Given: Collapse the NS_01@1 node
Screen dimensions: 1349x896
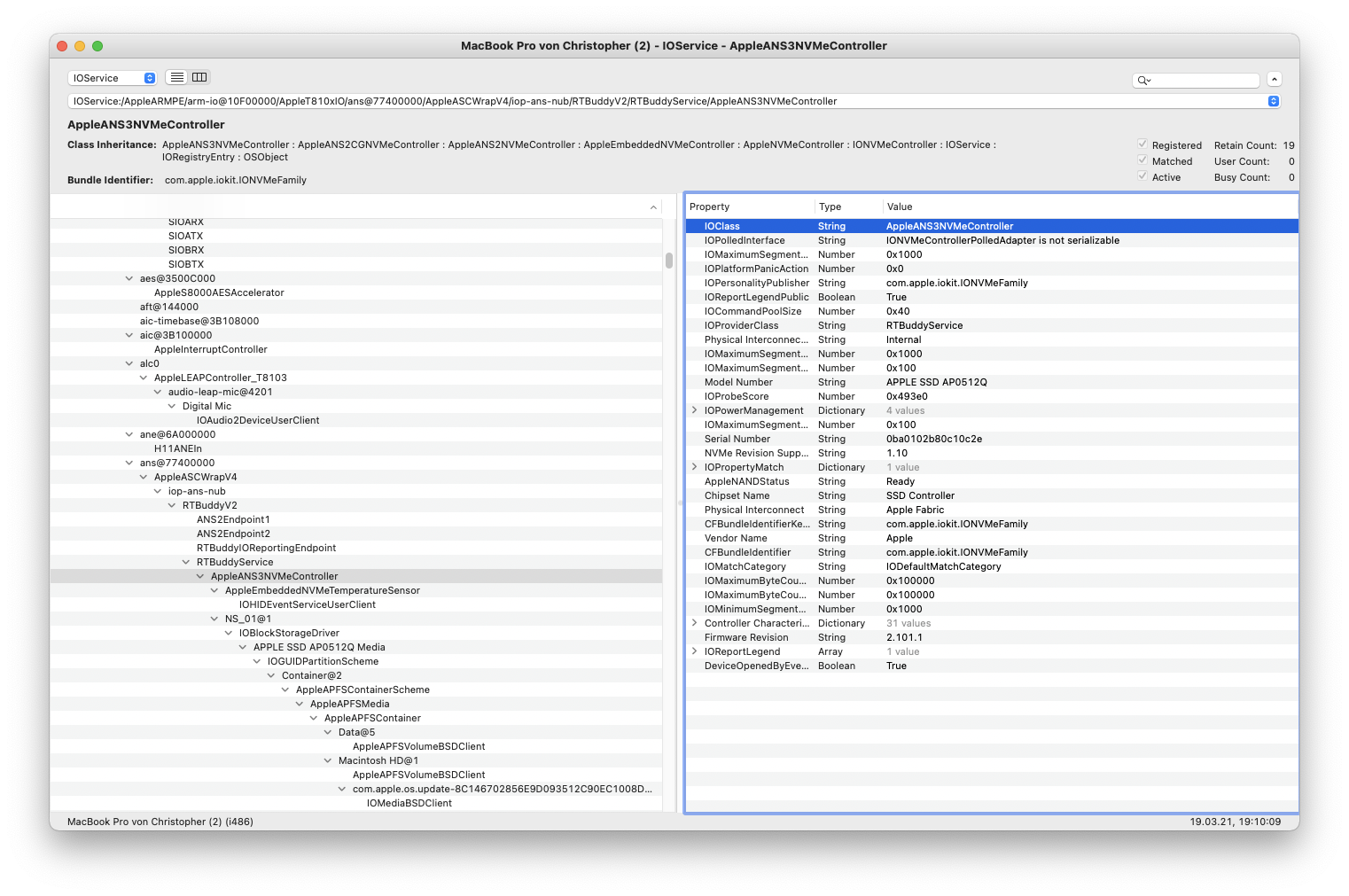Looking at the screenshot, I should [214, 619].
